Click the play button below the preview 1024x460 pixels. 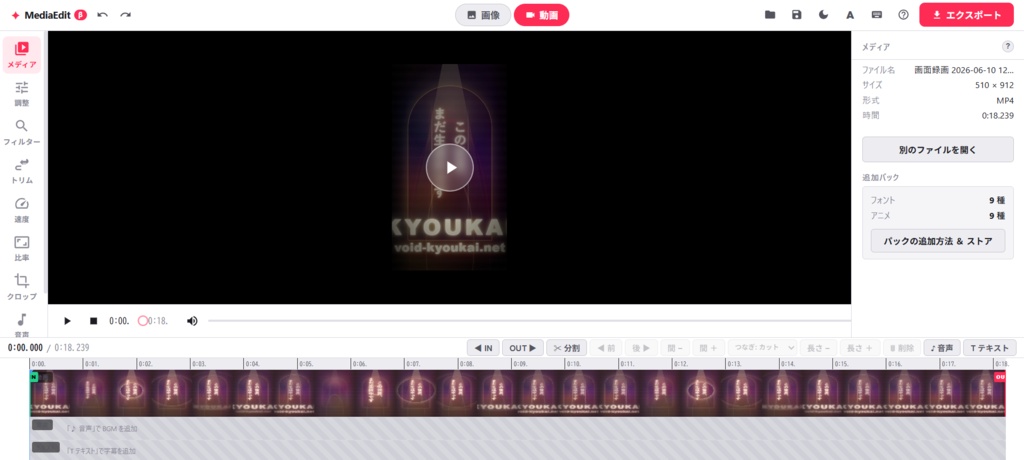click(67, 321)
